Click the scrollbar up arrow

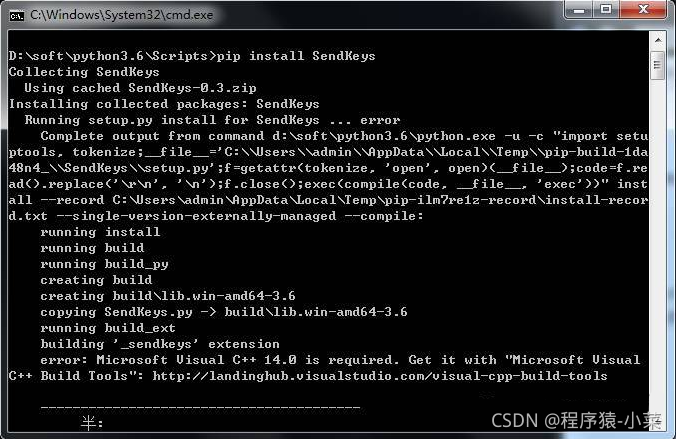click(658, 41)
